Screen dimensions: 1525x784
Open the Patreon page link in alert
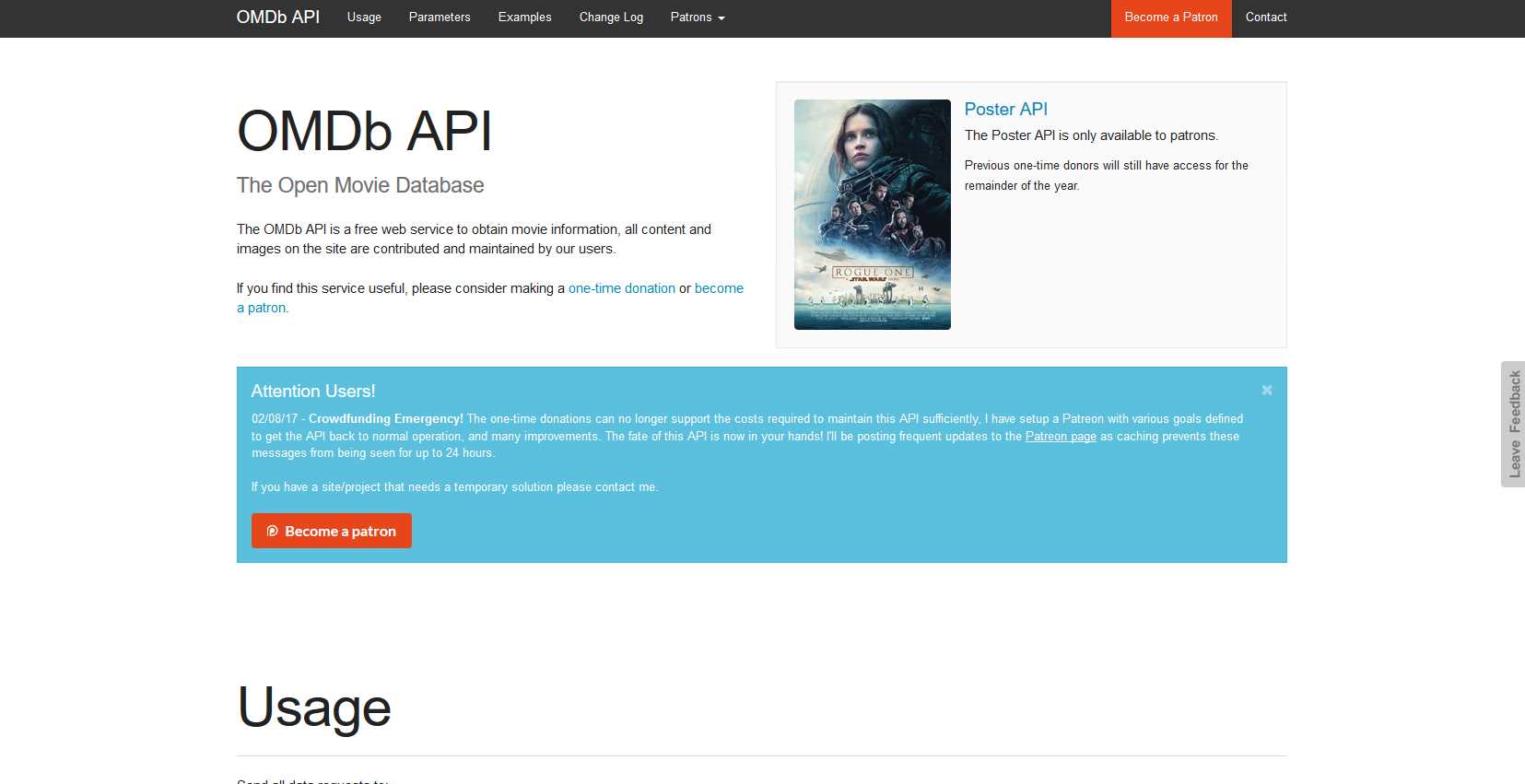pos(1061,436)
